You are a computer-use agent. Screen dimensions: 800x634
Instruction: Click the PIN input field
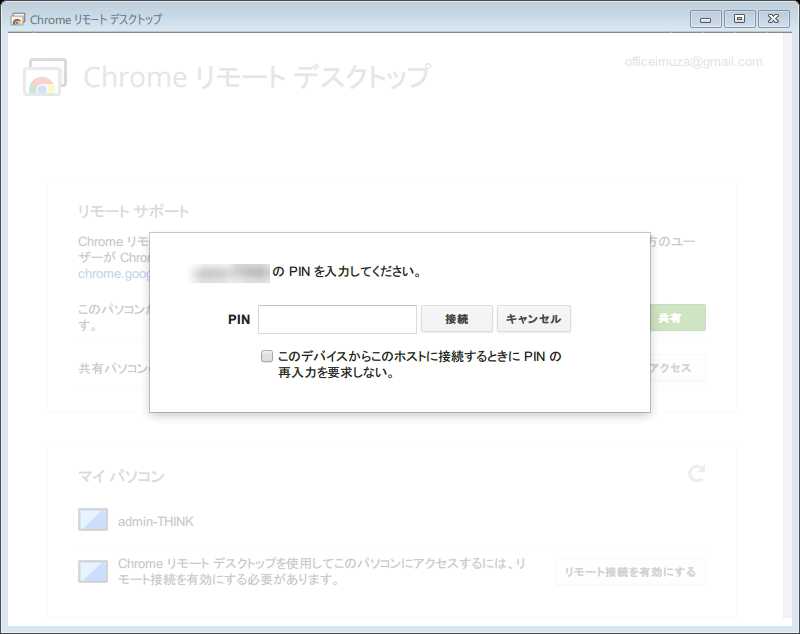tap(337, 319)
